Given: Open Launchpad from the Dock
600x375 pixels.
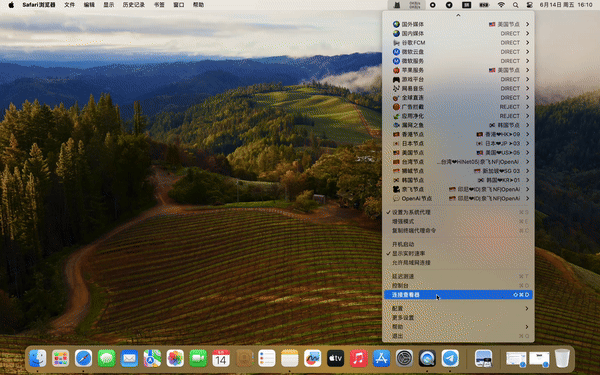Looking at the screenshot, I should 60,359.
